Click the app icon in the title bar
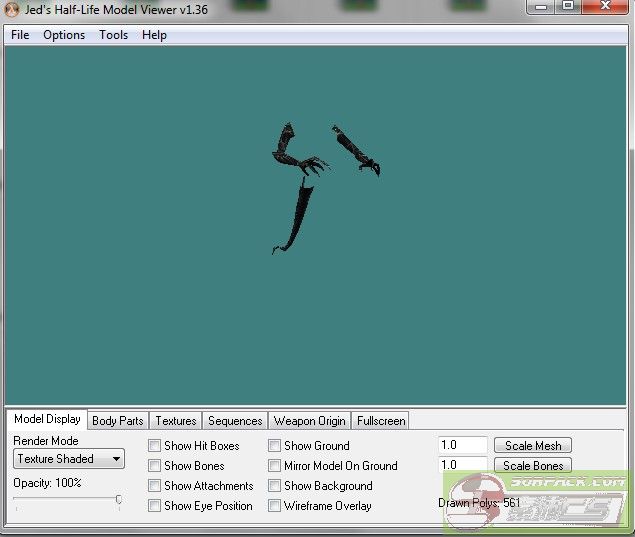Viewport: 635px width, 537px height. pyautogui.click(x=12, y=10)
